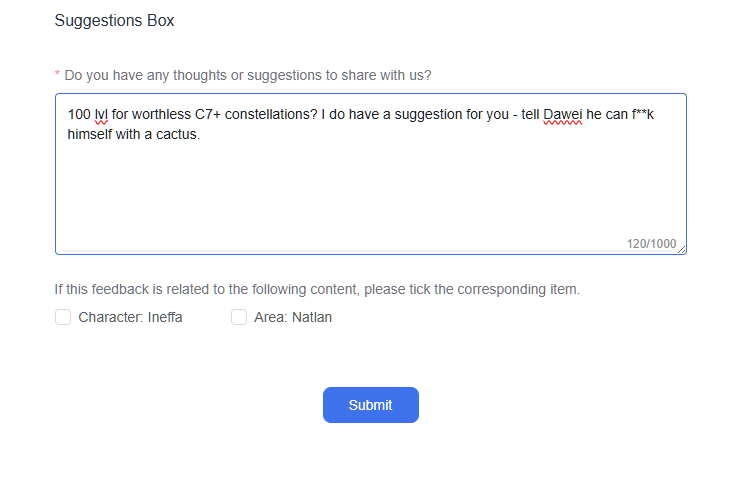Tick the Character: Ineffa checkbox
The image size is (756, 480).
63,318
